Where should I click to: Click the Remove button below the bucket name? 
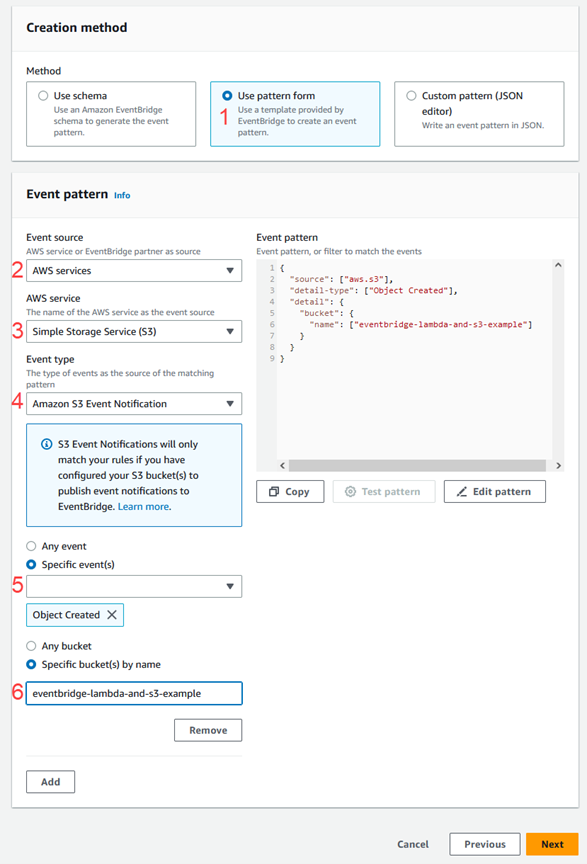207,730
